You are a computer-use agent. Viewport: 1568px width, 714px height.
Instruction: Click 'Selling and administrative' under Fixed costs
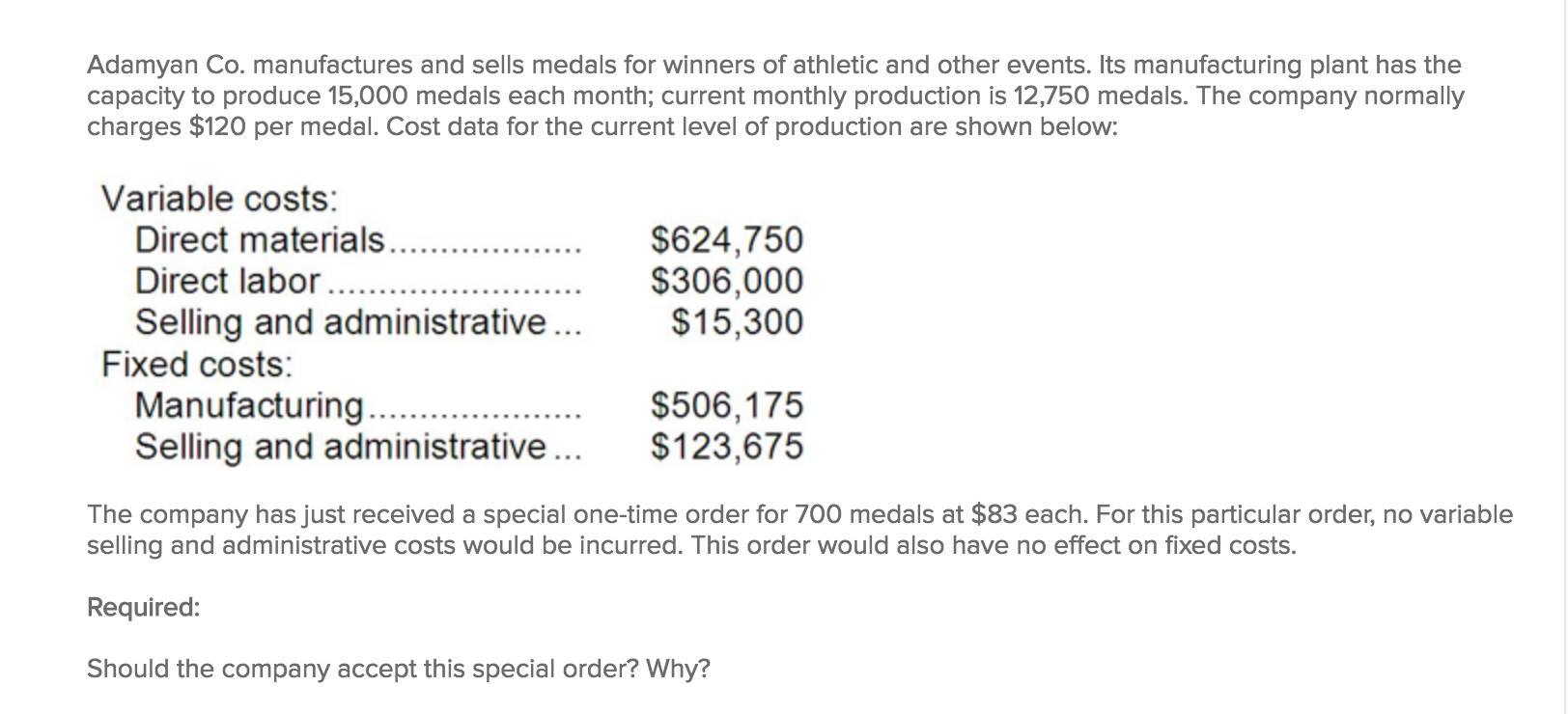point(341,447)
